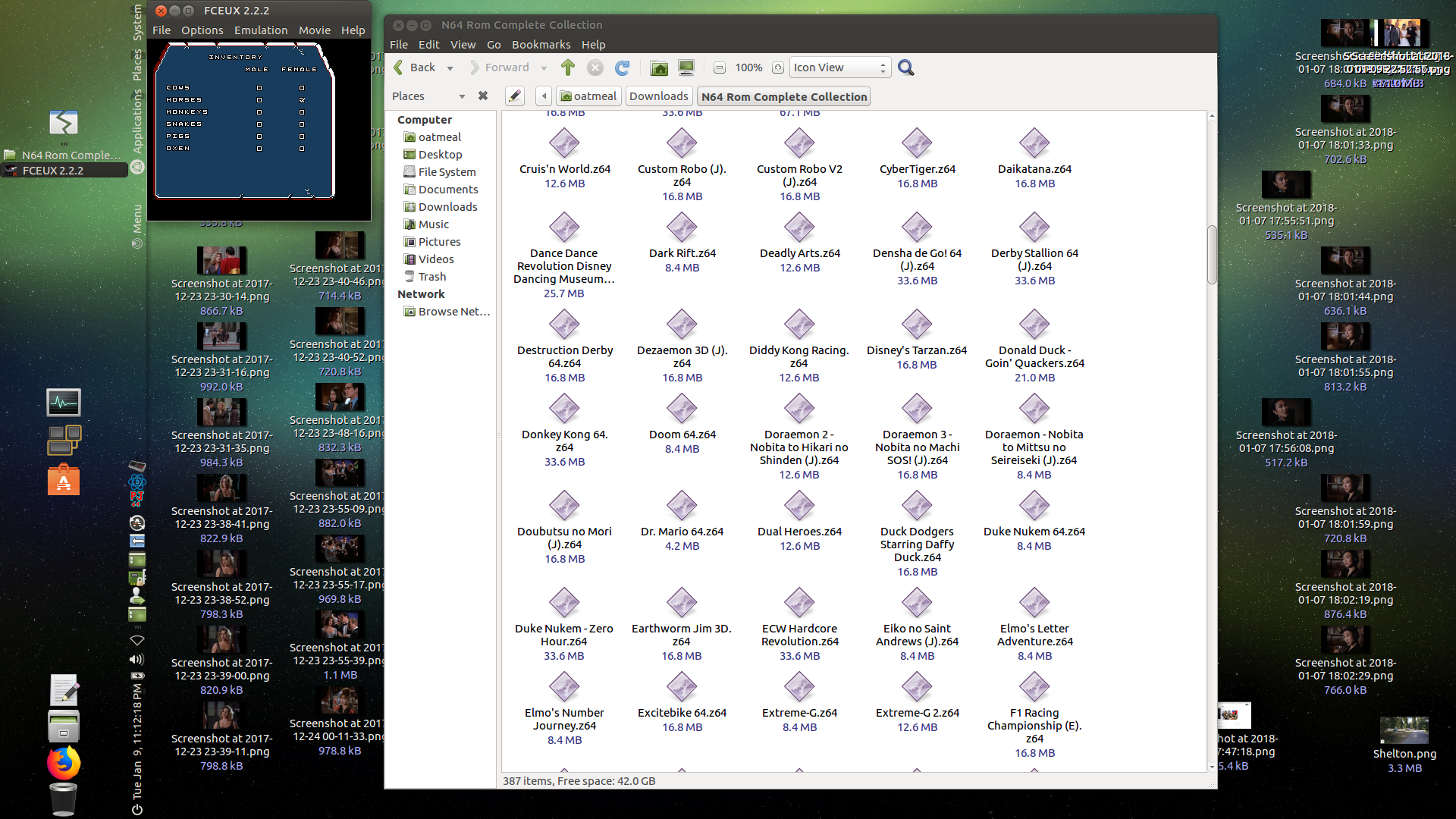Open the Movie menu in FCEUX
Viewport: 1456px width, 819px height.
pyautogui.click(x=315, y=30)
